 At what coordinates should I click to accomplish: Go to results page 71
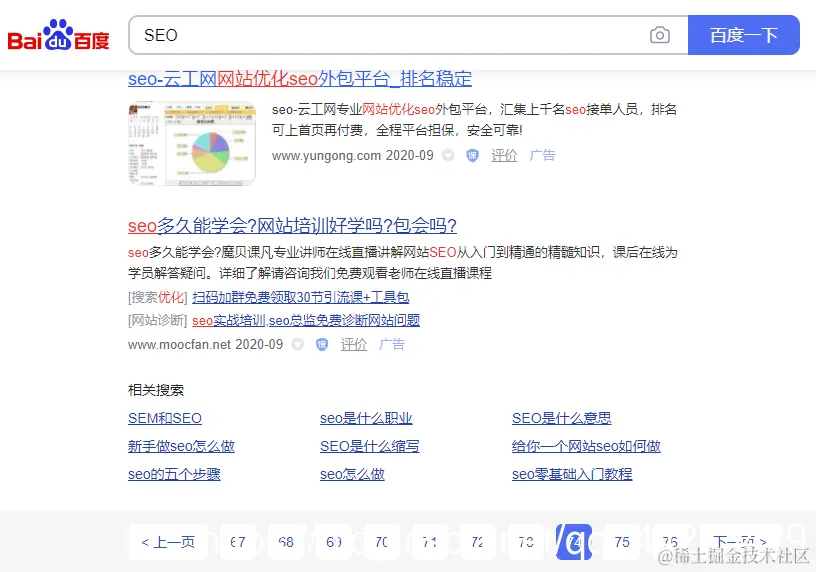(x=430, y=542)
